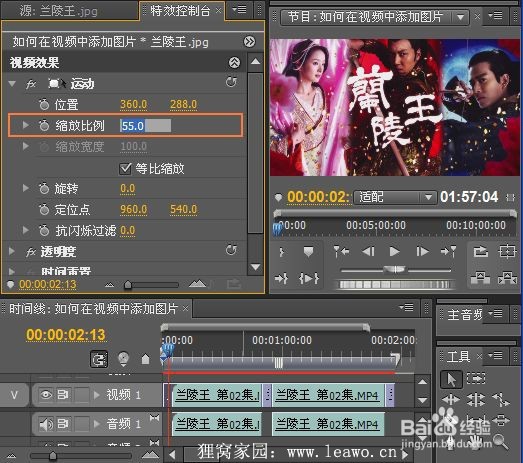
Task: Show the timeline view in Effect Controls
Action: tap(249, 42)
